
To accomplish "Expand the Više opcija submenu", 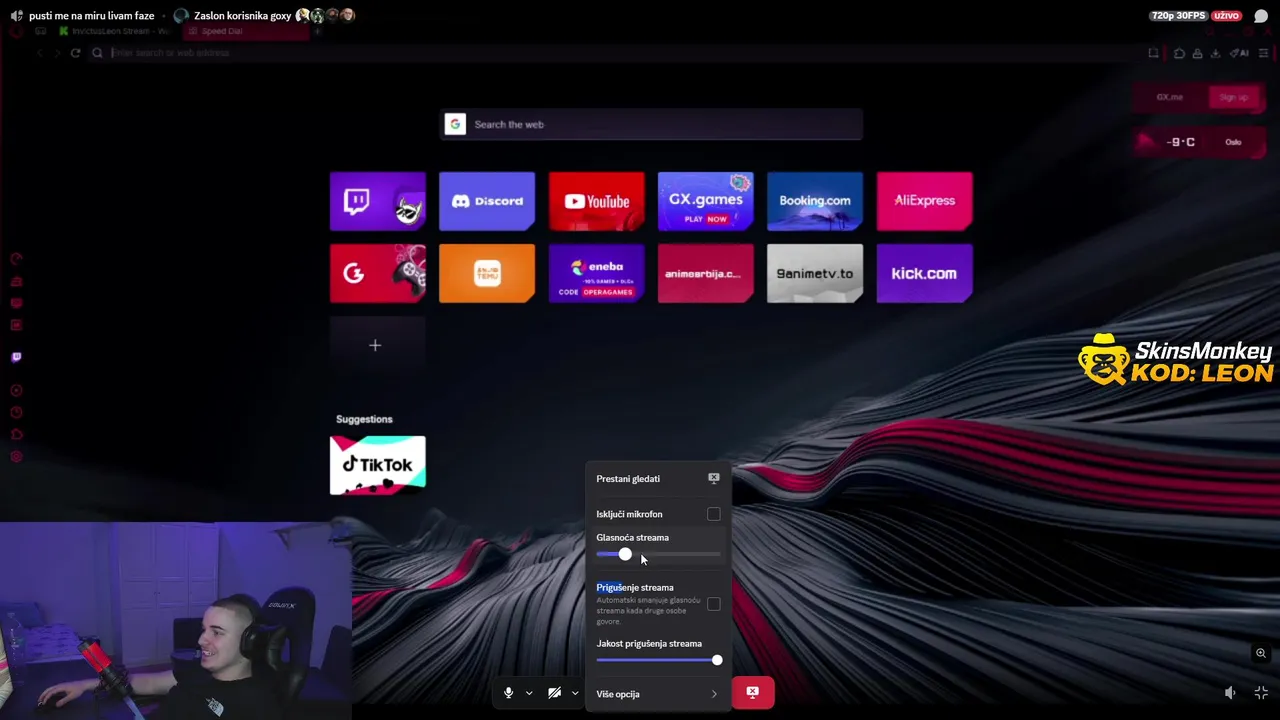I will pyautogui.click(x=658, y=694).
